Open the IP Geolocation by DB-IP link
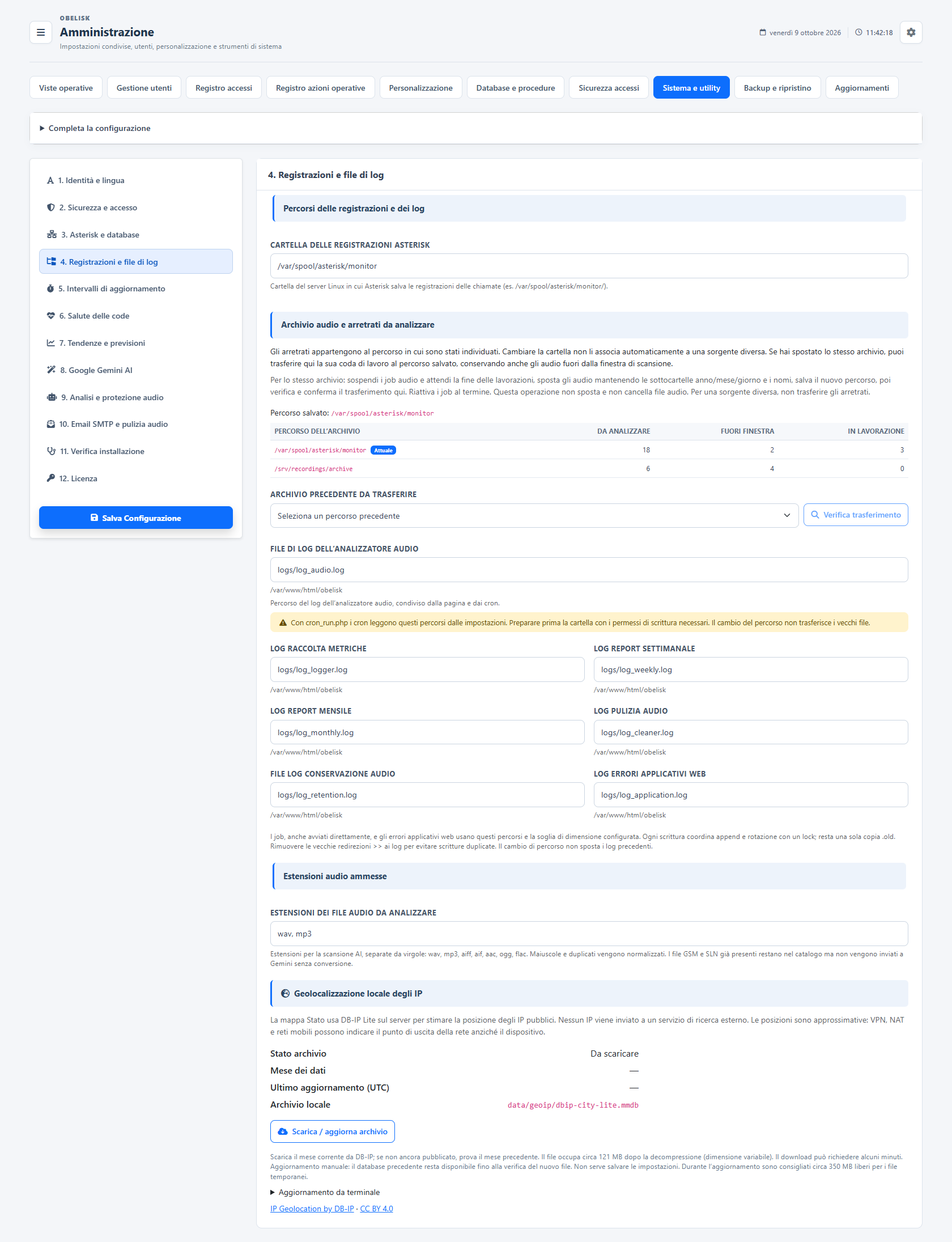The height and width of the screenshot is (1242, 952). click(312, 1209)
